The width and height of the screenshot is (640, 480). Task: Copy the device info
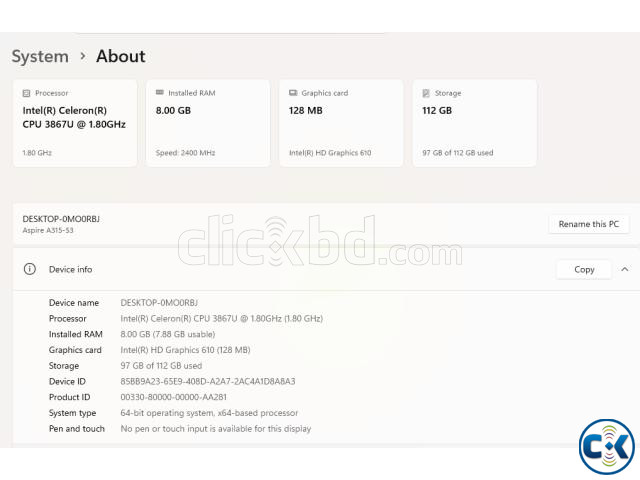click(584, 269)
